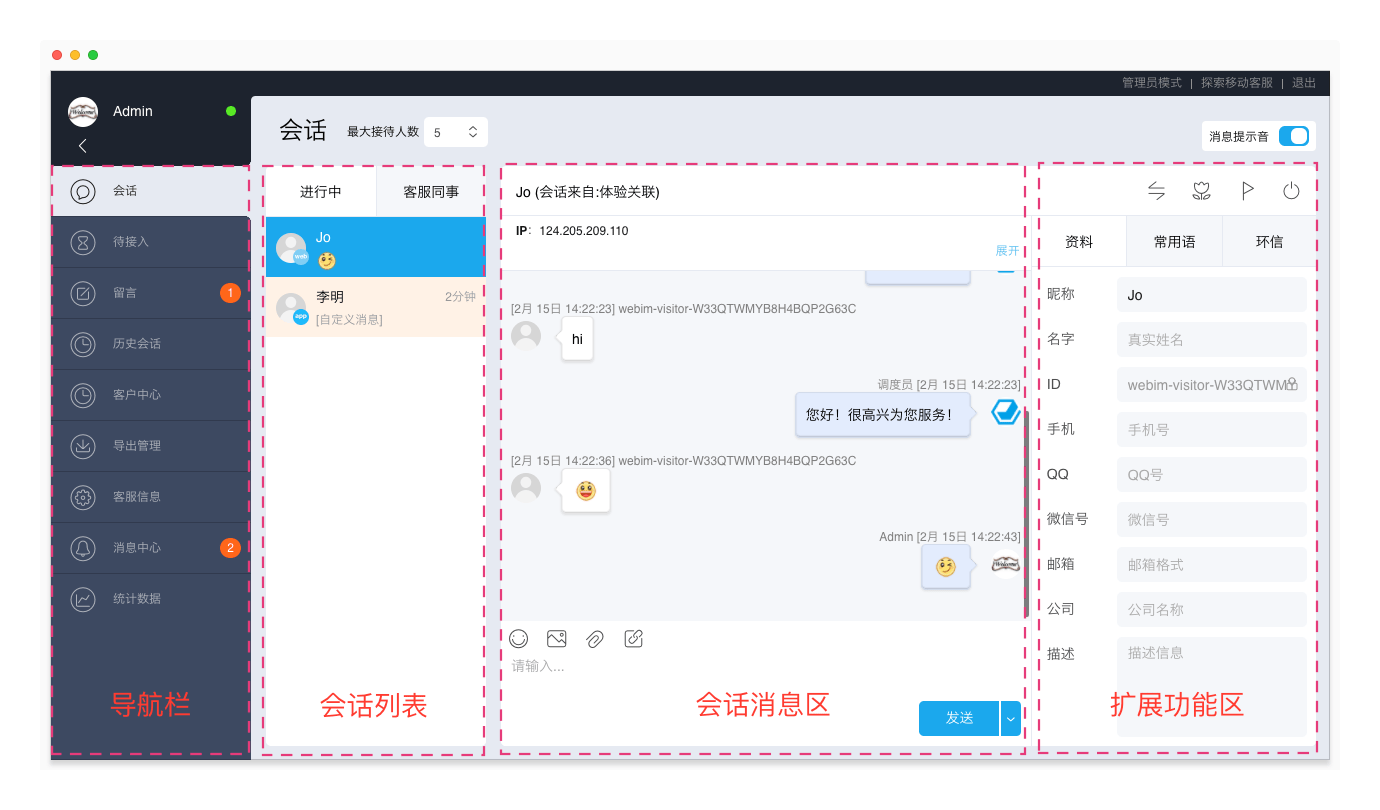
Task: Click the transfer session icon
Action: click(x=1158, y=190)
